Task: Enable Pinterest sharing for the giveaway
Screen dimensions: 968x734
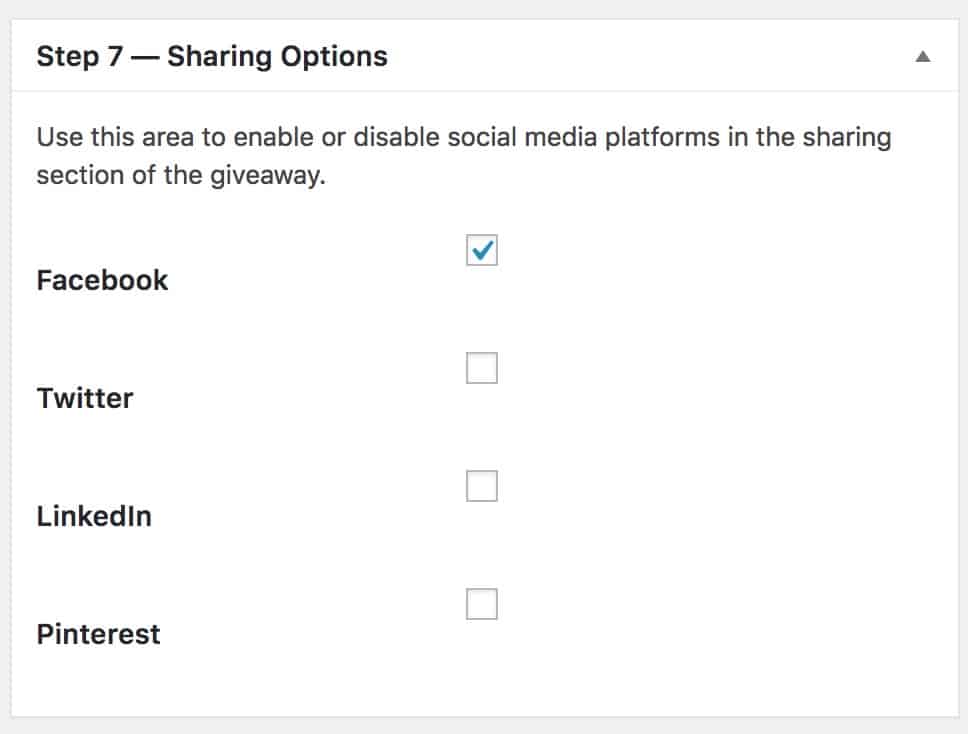Action: coord(481,604)
